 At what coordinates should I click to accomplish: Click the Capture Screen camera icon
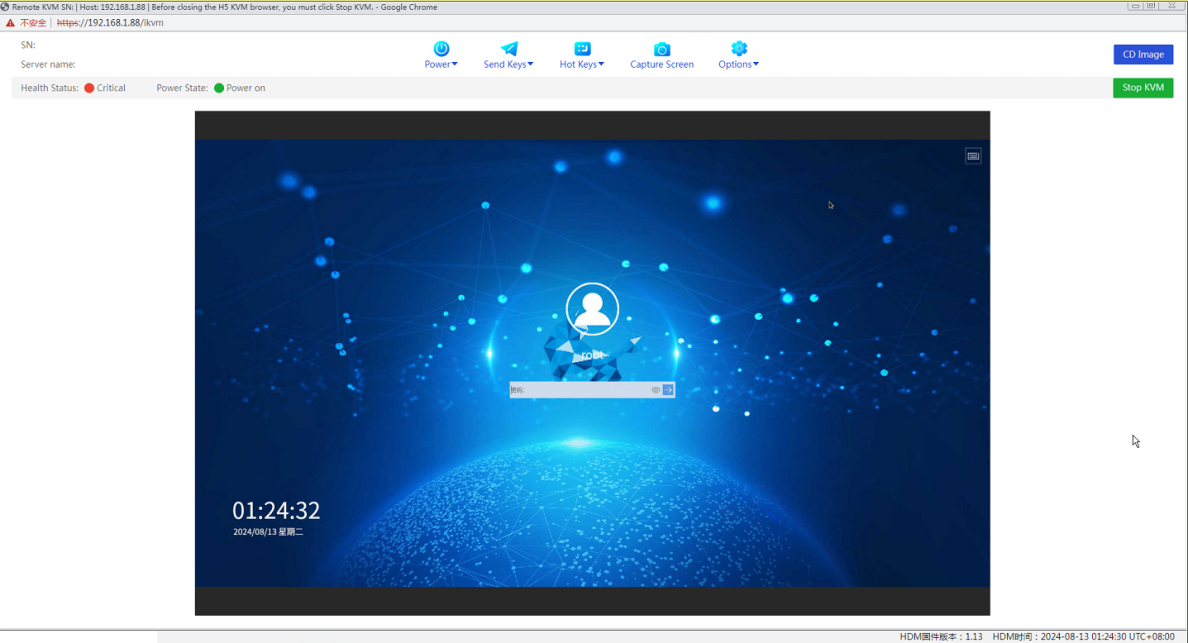pyautogui.click(x=661, y=50)
